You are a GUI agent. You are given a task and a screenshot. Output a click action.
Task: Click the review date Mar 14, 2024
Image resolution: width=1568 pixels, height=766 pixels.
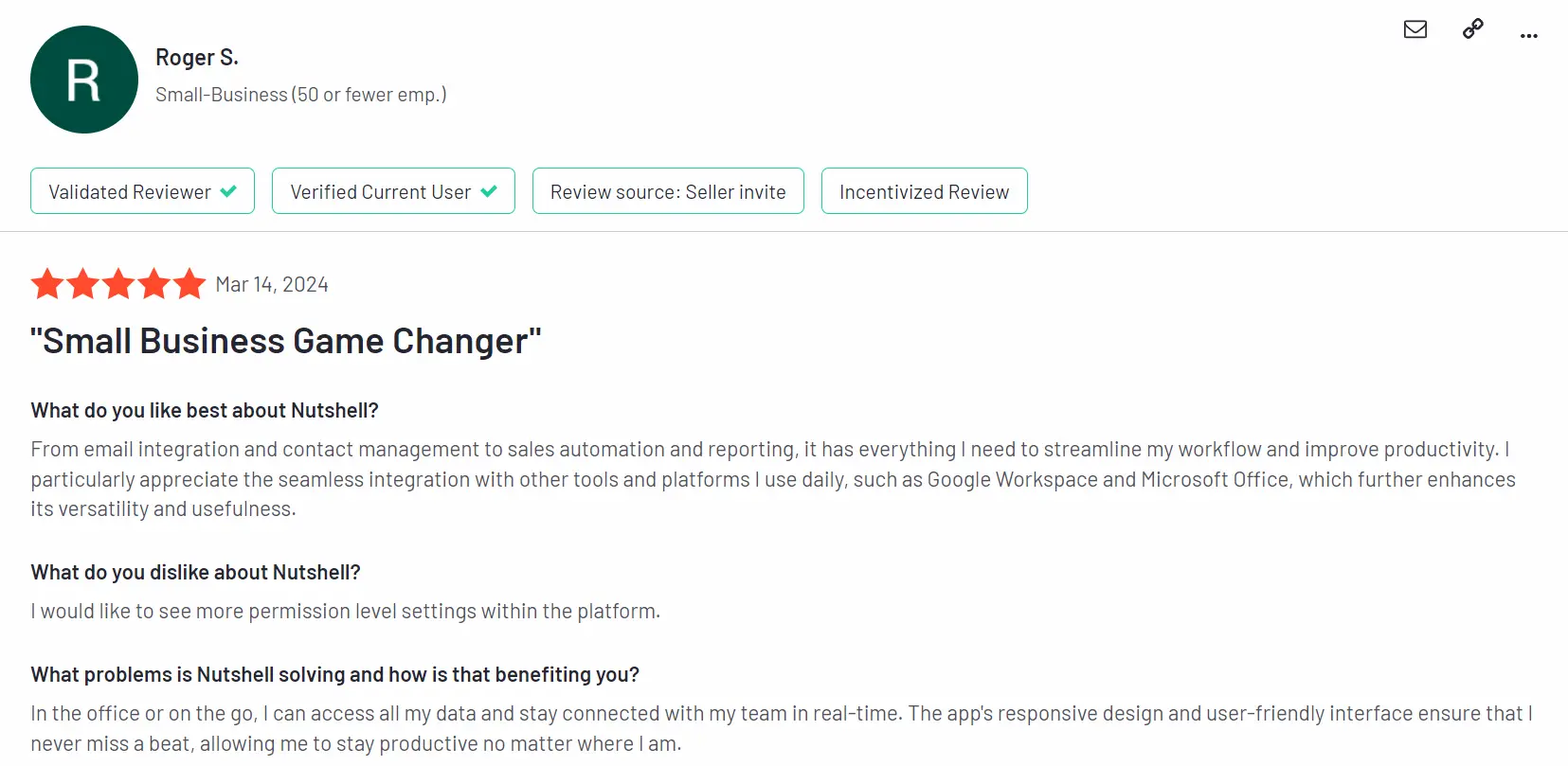(x=271, y=283)
